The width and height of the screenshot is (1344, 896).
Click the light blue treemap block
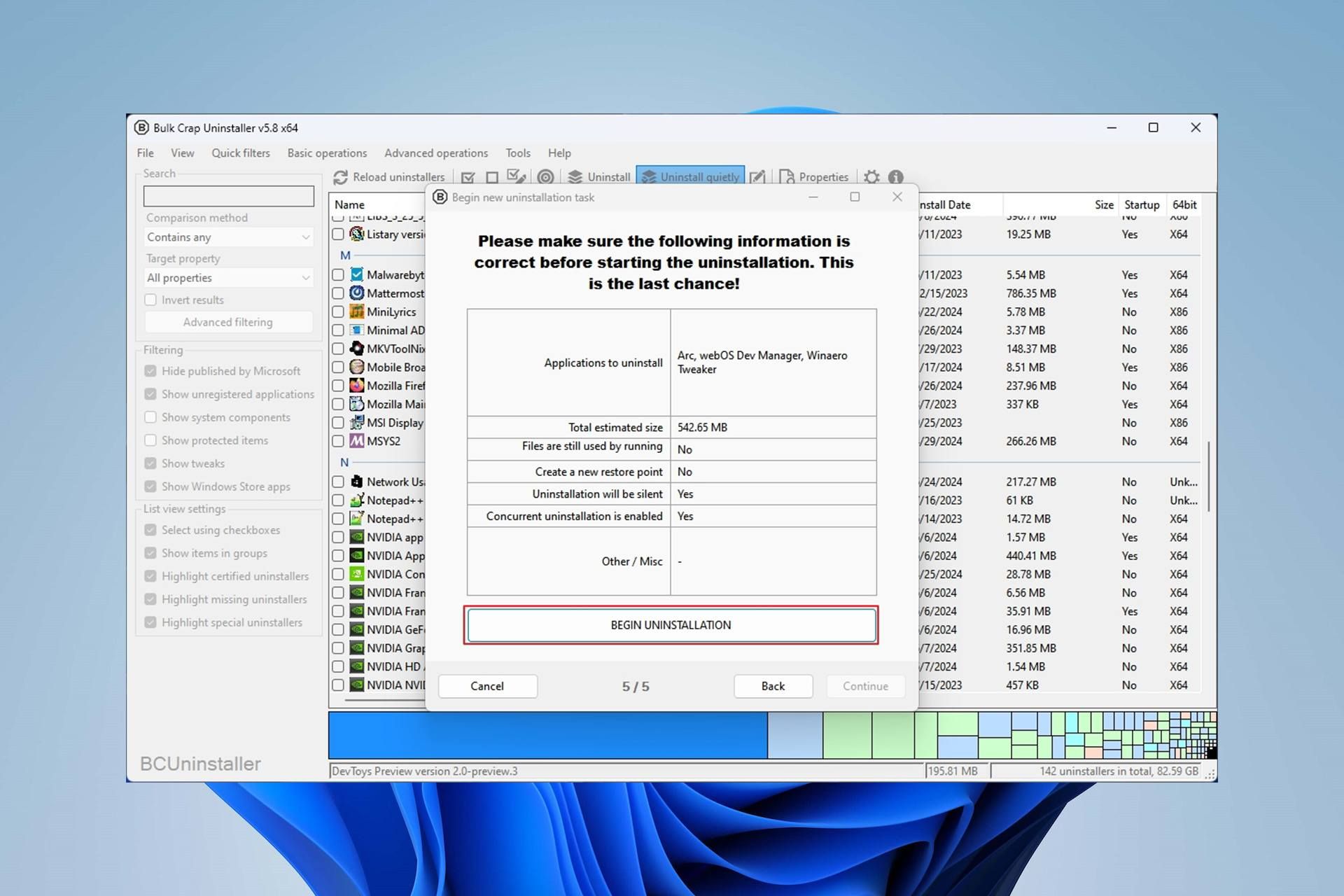click(795, 735)
